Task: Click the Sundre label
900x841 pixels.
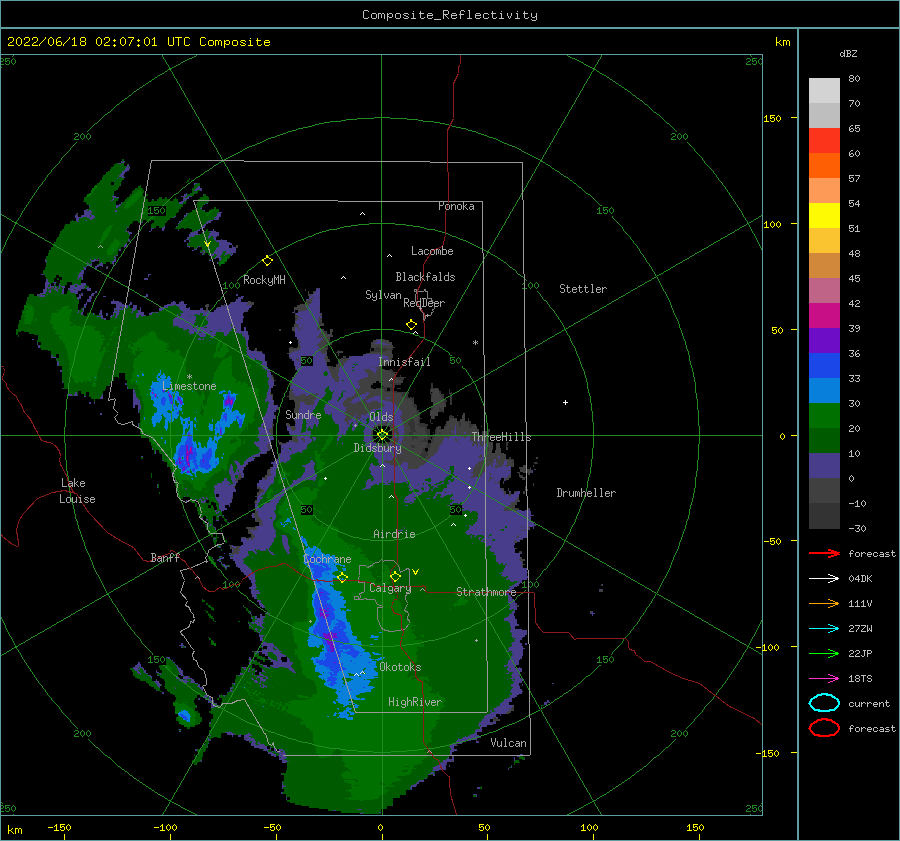Action: pyautogui.click(x=303, y=414)
